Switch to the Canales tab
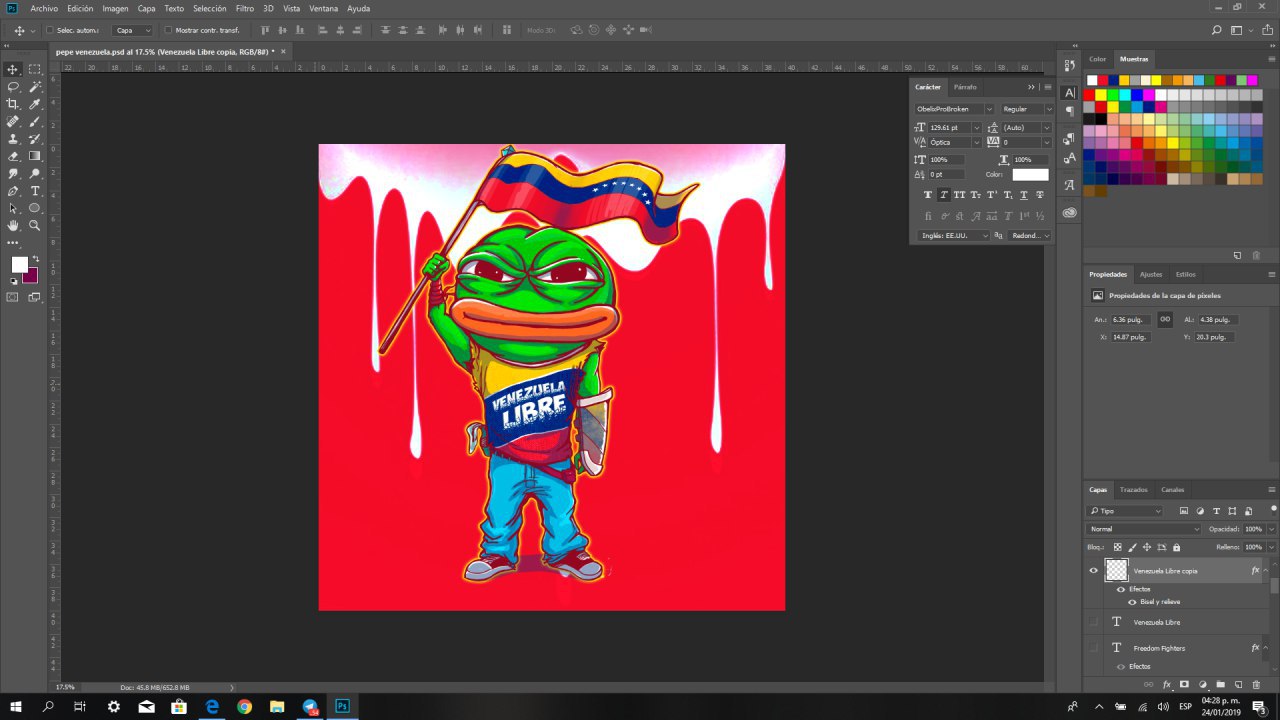The height and width of the screenshot is (720, 1280). [1172, 490]
